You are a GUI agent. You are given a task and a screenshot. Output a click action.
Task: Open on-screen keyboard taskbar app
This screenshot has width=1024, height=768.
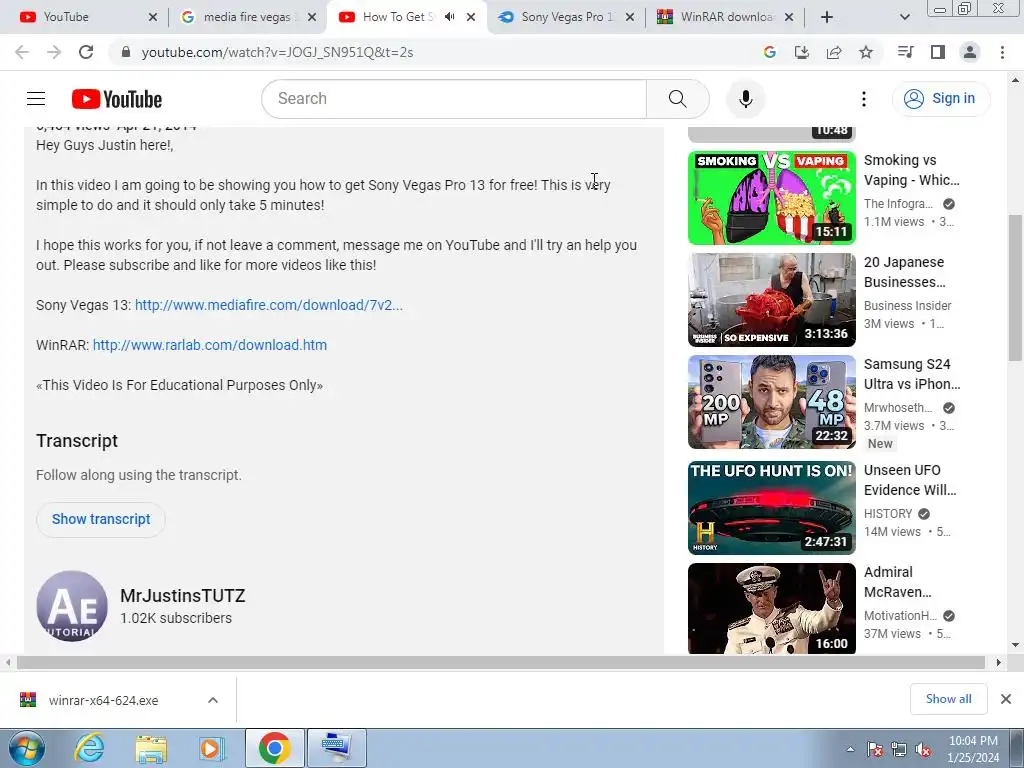[x=336, y=748]
